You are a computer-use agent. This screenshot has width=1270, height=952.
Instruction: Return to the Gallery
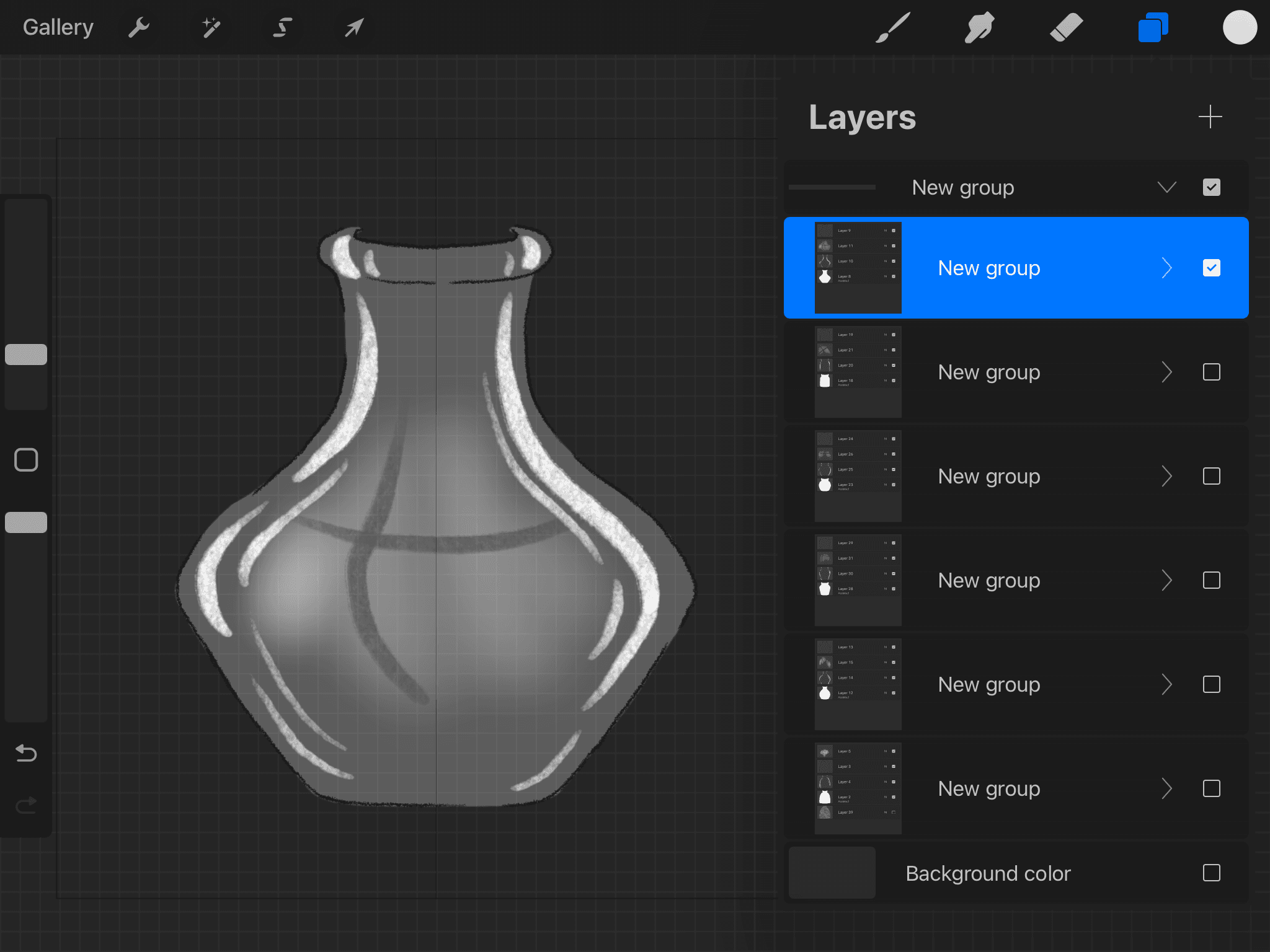pos(58,27)
